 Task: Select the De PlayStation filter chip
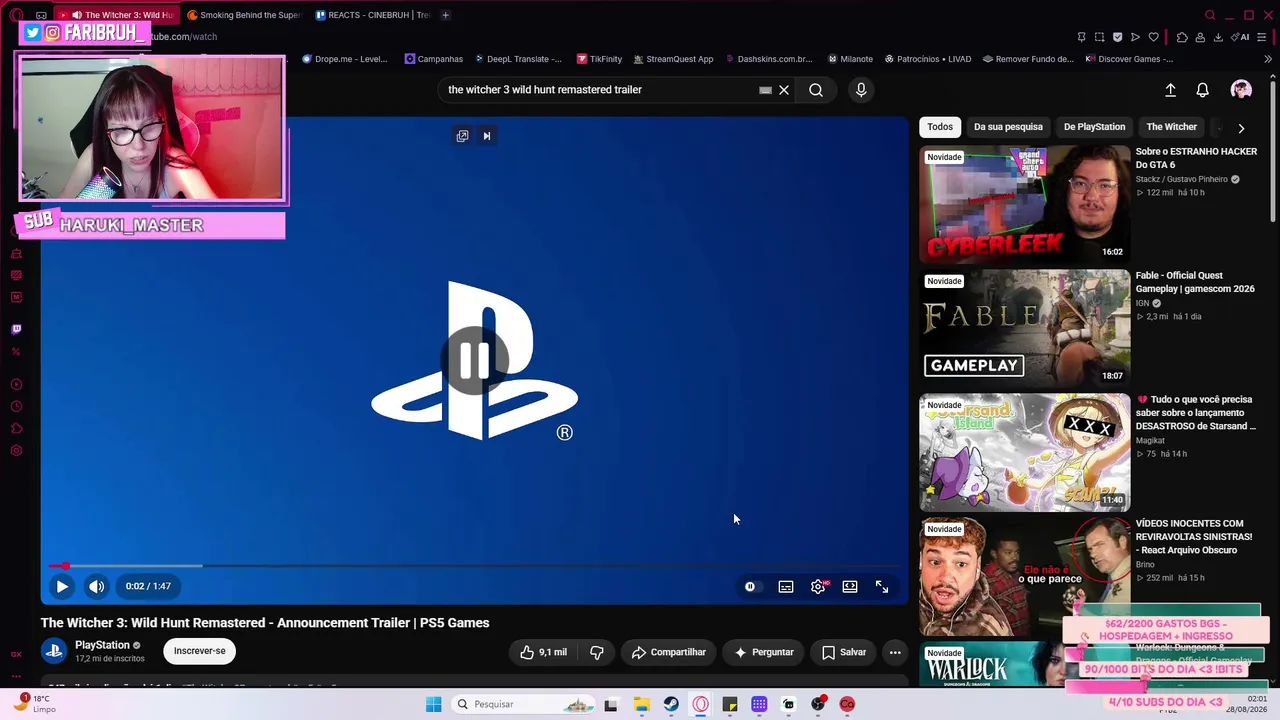click(x=1094, y=127)
